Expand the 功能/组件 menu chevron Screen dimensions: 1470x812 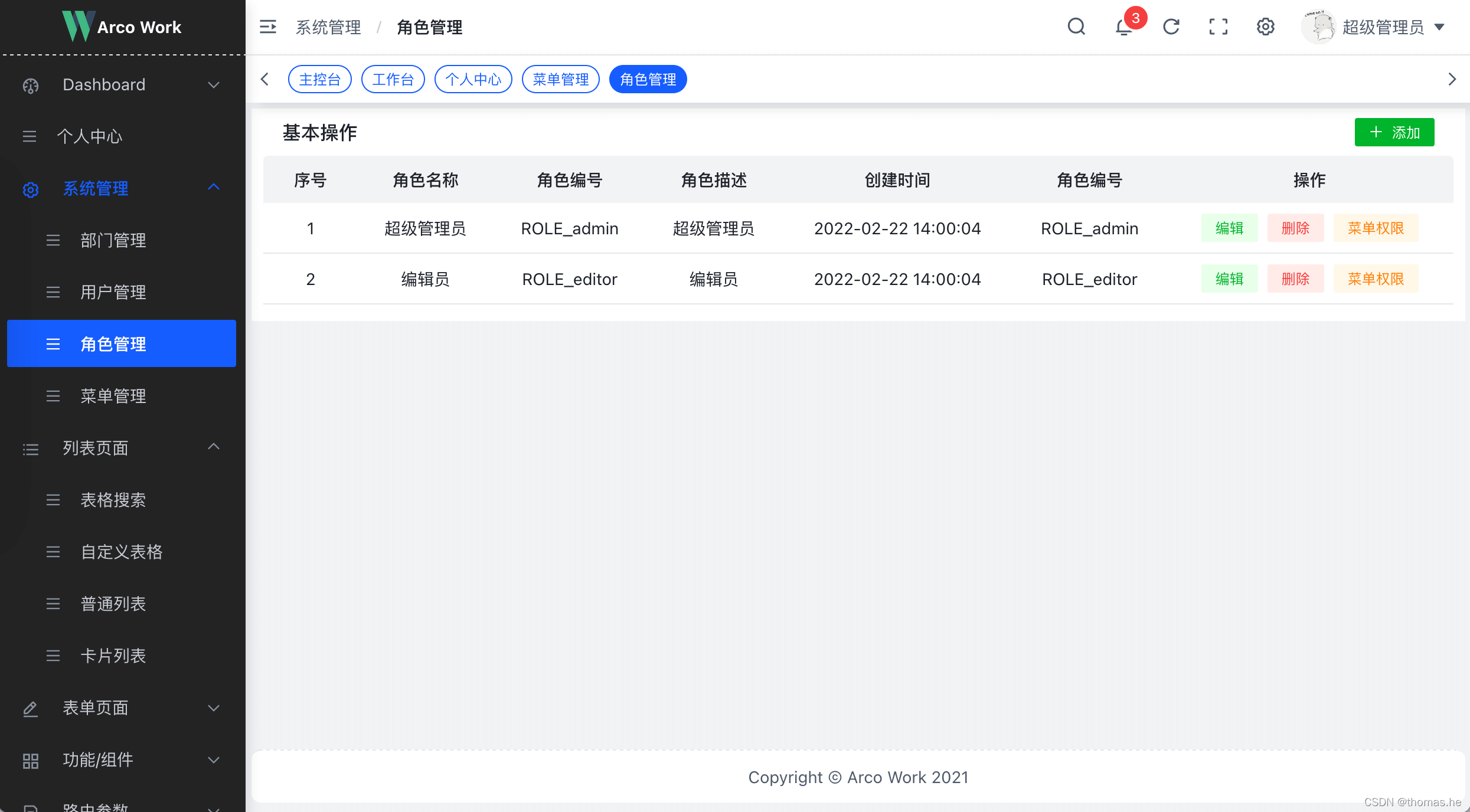213,760
